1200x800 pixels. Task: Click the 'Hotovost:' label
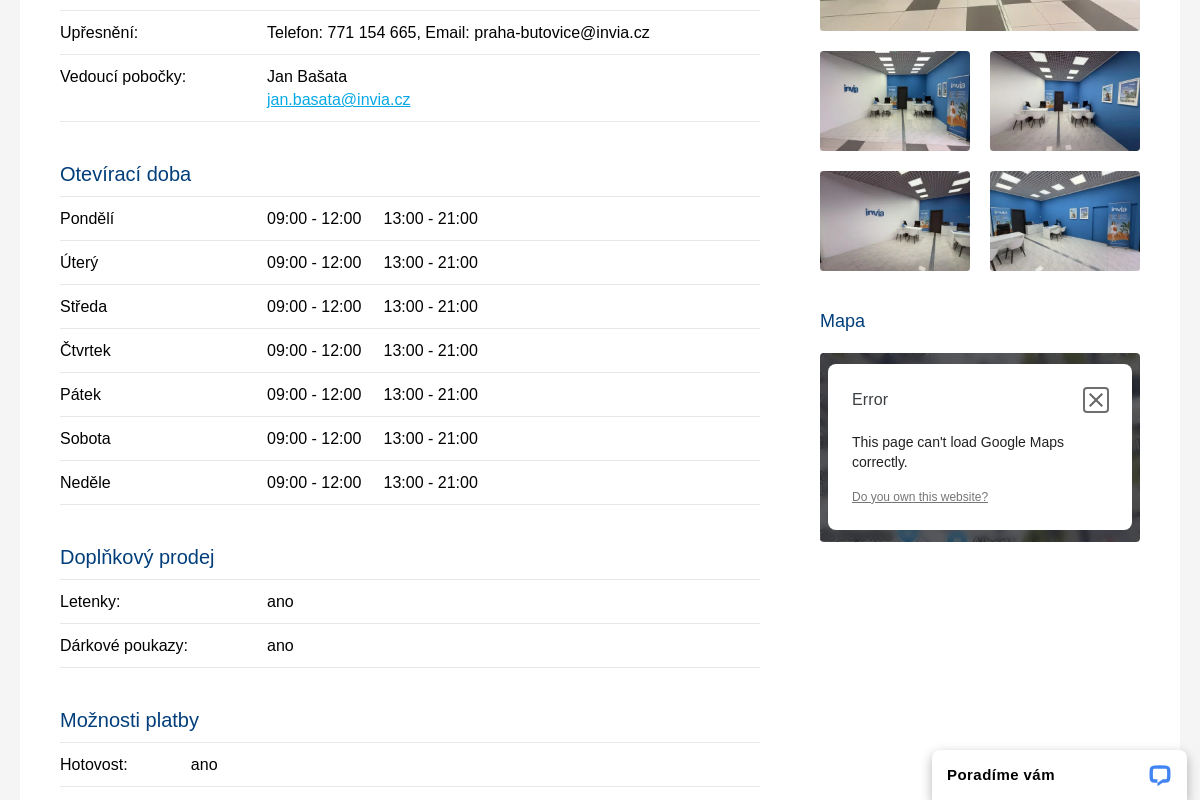[94, 765]
